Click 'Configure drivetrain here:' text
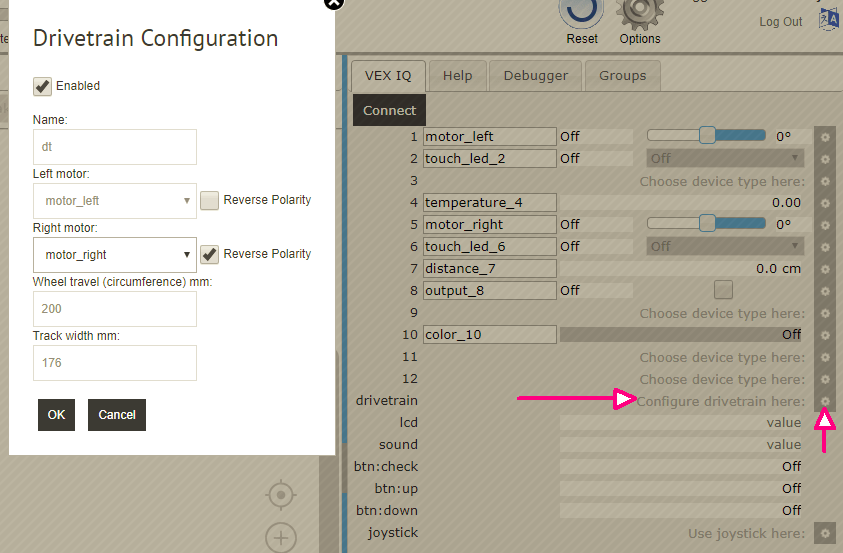This screenshot has height=553, width=843. coord(721,401)
